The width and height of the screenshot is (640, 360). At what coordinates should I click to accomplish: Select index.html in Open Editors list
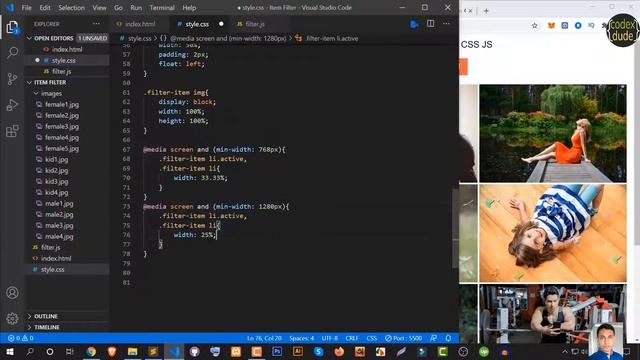coord(67,49)
